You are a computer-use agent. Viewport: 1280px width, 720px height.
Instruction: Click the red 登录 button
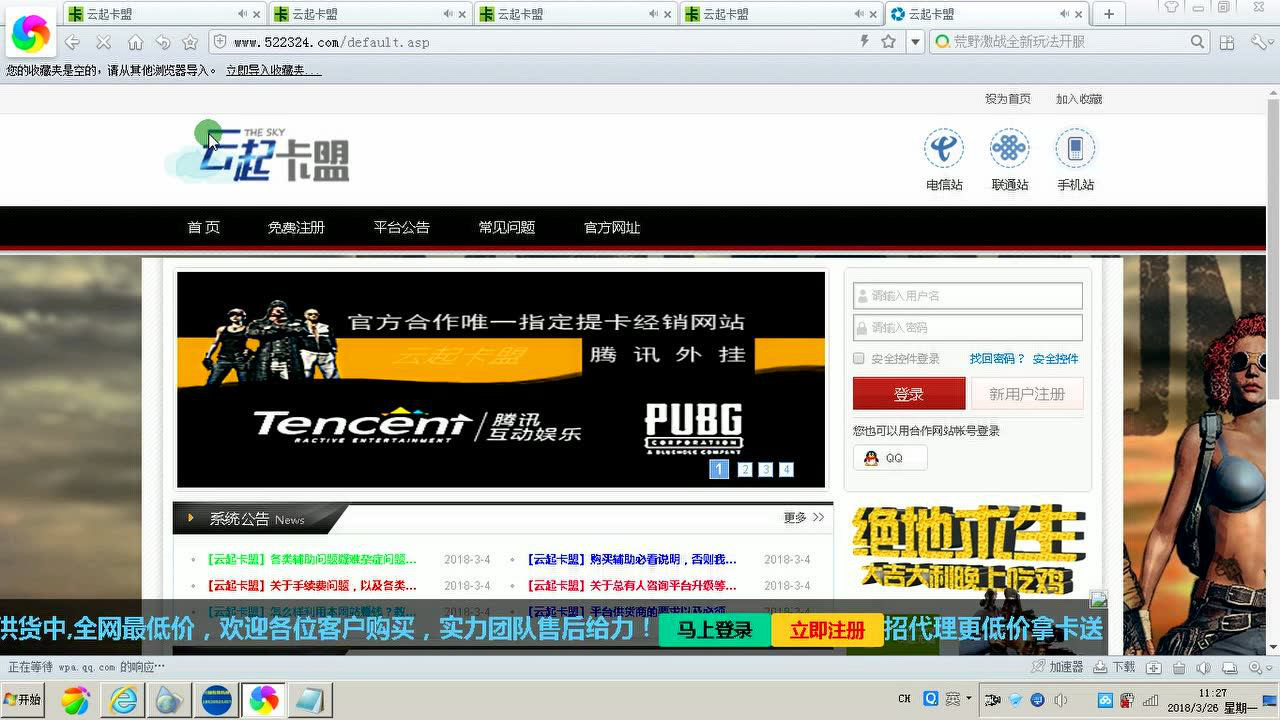[909, 394]
